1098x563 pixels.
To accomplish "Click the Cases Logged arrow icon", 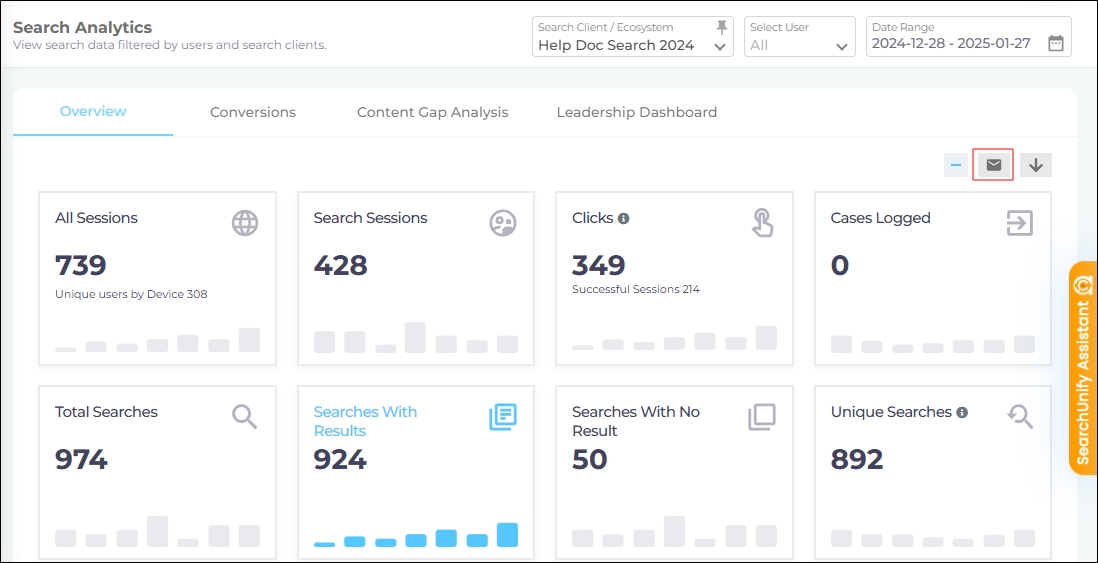I will [1019, 223].
